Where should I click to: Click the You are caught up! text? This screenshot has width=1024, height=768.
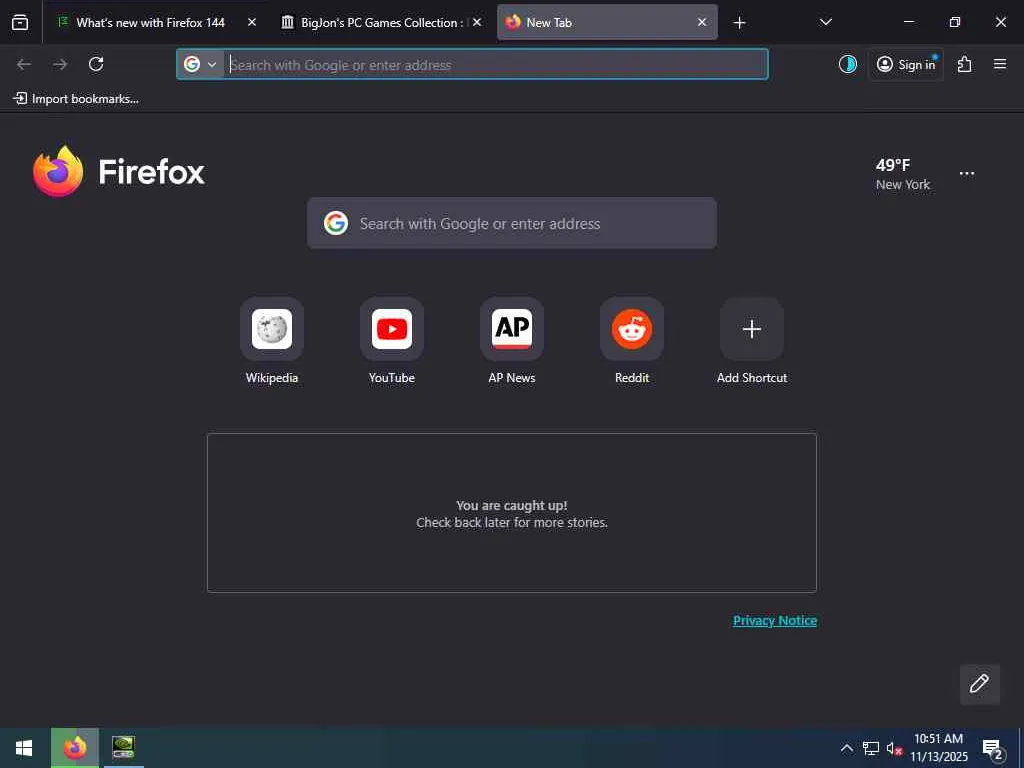(511, 505)
